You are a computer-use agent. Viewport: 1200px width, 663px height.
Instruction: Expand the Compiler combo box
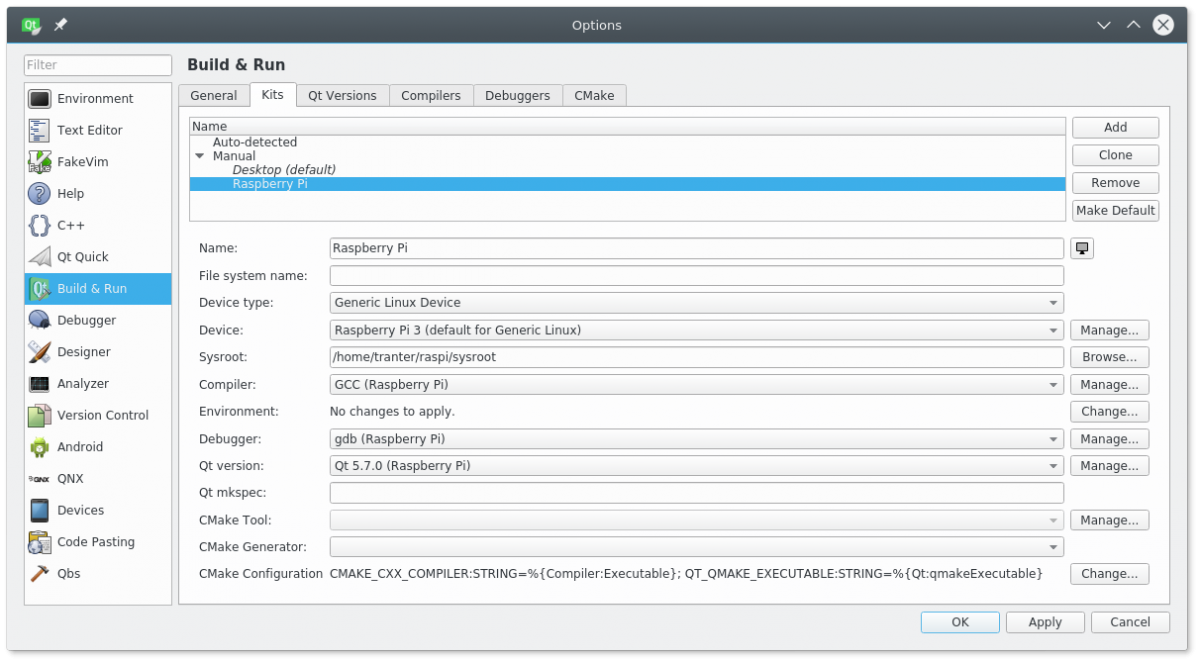tap(696, 385)
